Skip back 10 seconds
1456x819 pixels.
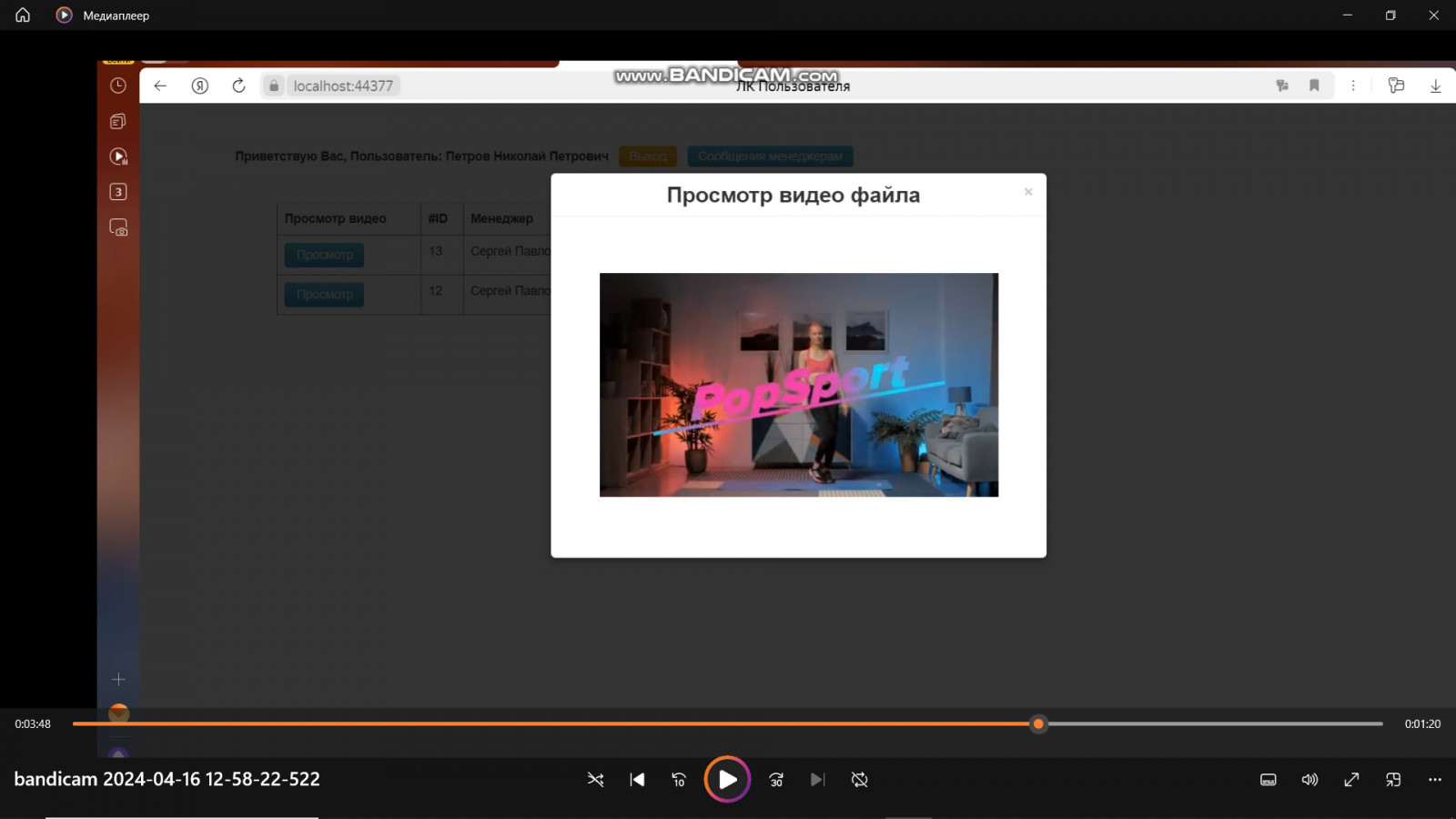679,780
